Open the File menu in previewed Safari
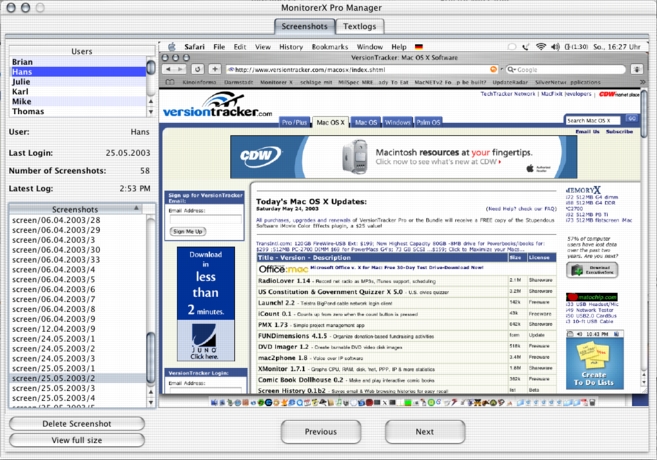Image resolution: width=657 pixels, height=460 pixels. coord(219,47)
